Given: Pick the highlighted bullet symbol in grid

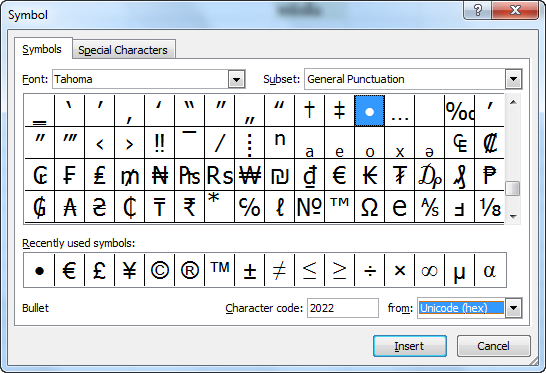Looking at the screenshot, I should coord(369,110).
